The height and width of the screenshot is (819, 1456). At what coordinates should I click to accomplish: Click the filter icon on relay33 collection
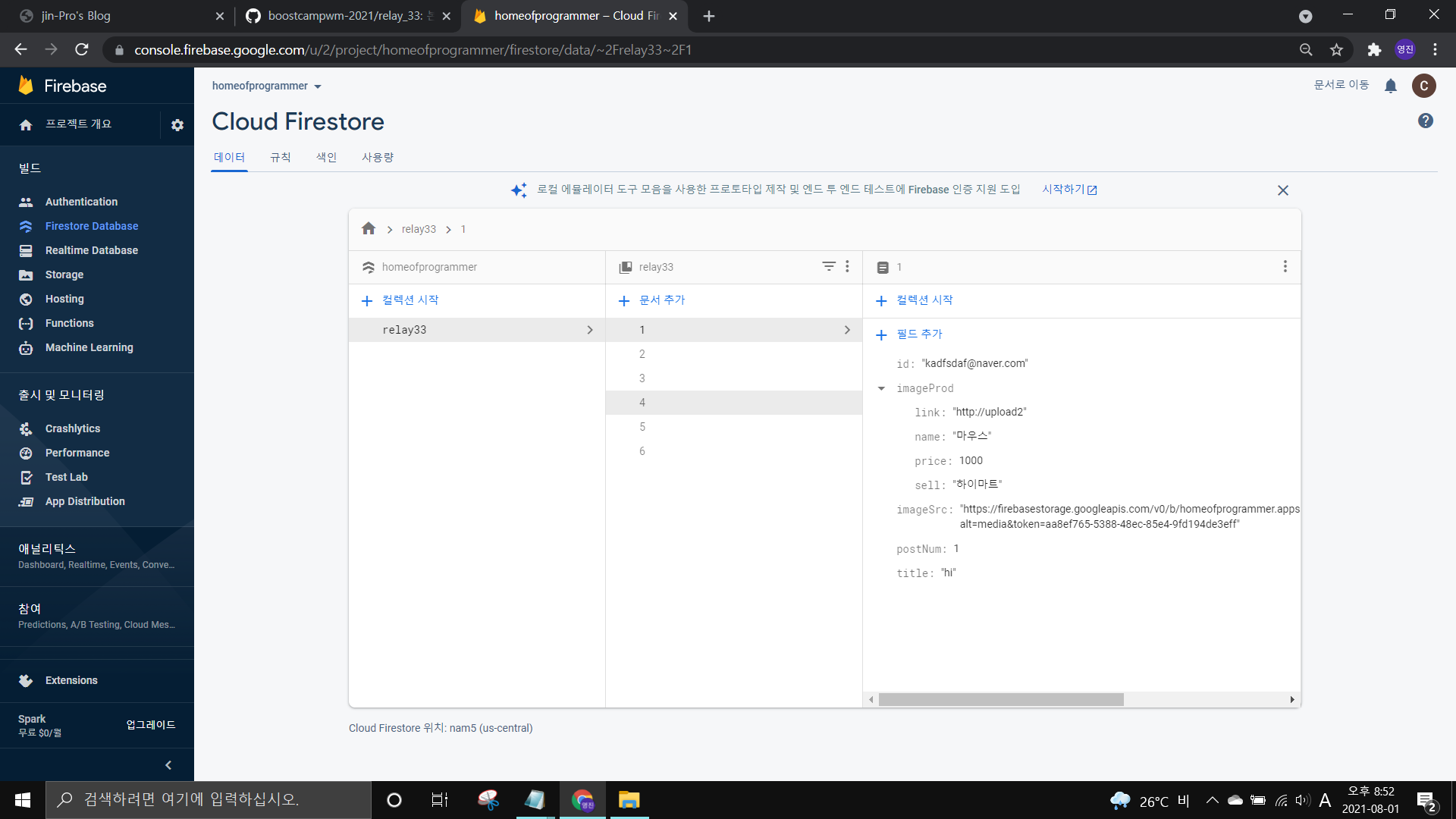(x=828, y=266)
